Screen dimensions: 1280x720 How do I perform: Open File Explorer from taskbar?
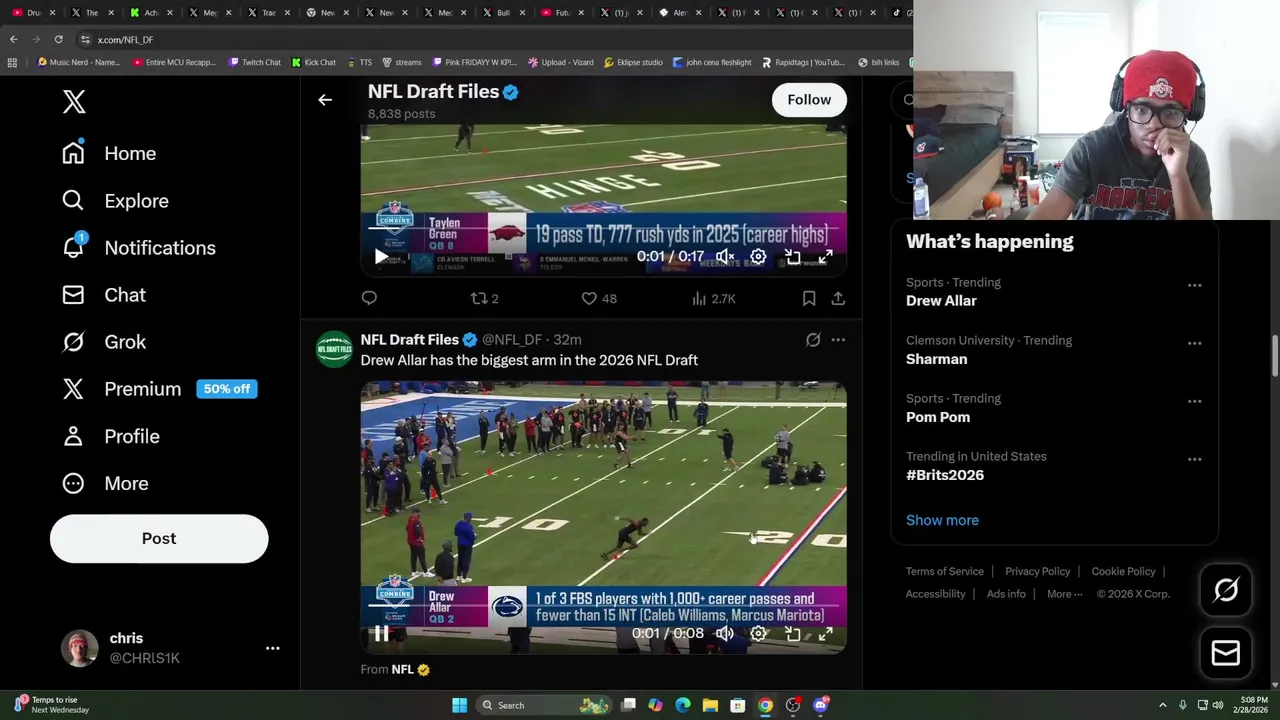click(x=710, y=705)
